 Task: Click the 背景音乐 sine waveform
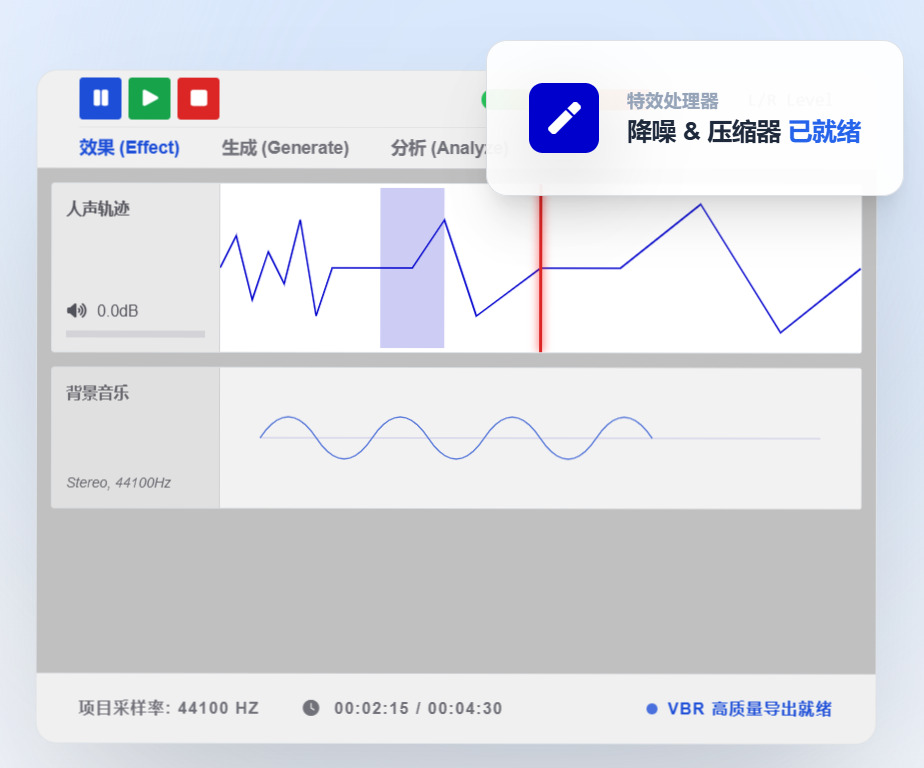(x=456, y=438)
